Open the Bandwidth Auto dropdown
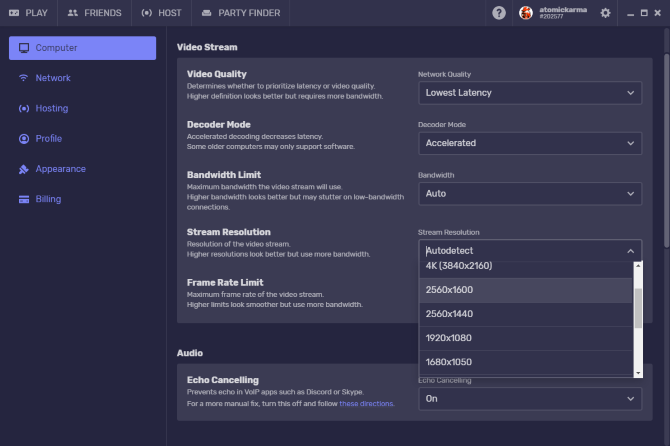 pyautogui.click(x=529, y=193)
